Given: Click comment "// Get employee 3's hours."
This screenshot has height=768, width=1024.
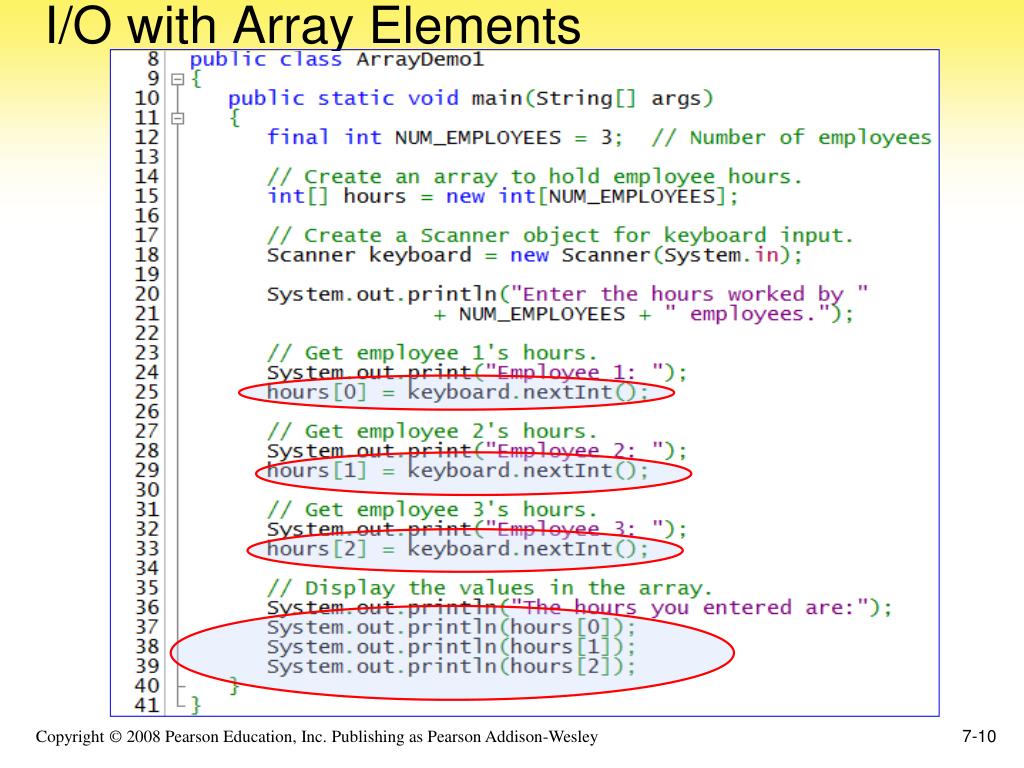Looking at the screenshot, I should click(x=432, y=510).
